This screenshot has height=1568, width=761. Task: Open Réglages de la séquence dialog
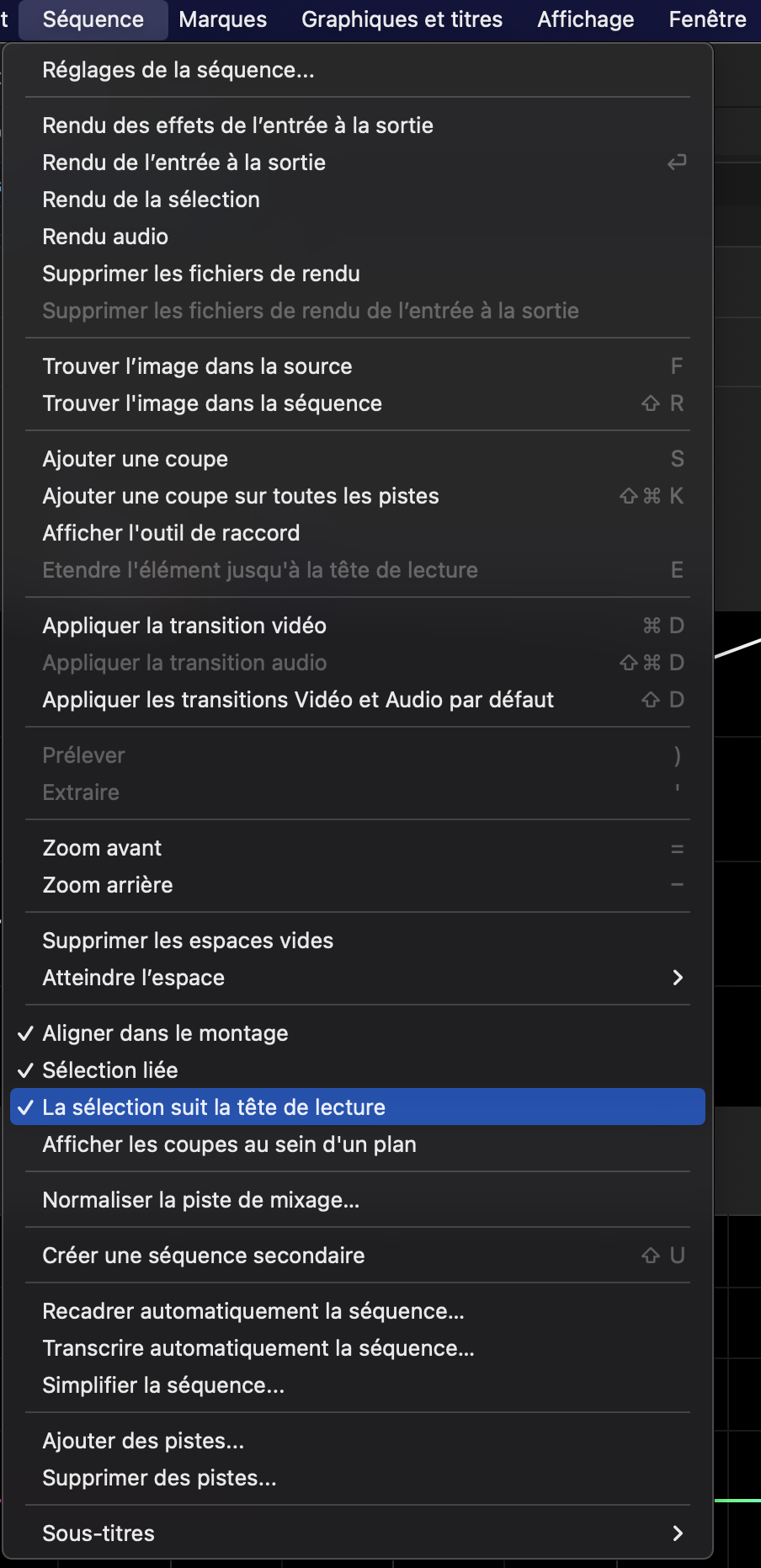(x=178, y=70)
